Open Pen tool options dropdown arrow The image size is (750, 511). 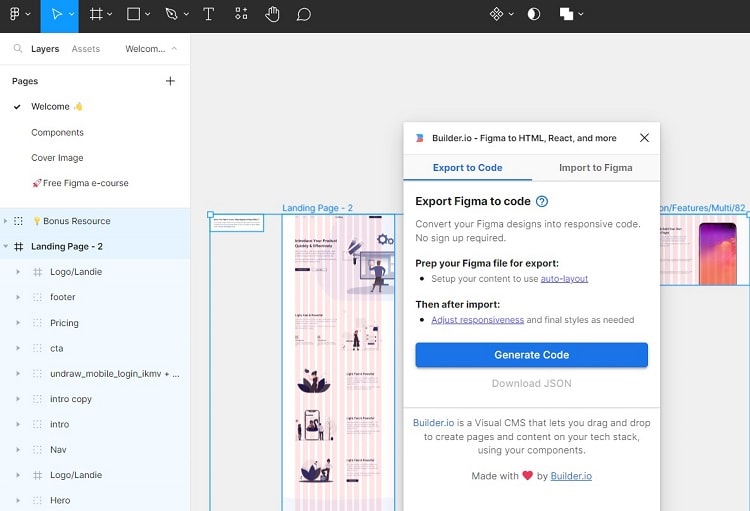click(x=186, y=14)
